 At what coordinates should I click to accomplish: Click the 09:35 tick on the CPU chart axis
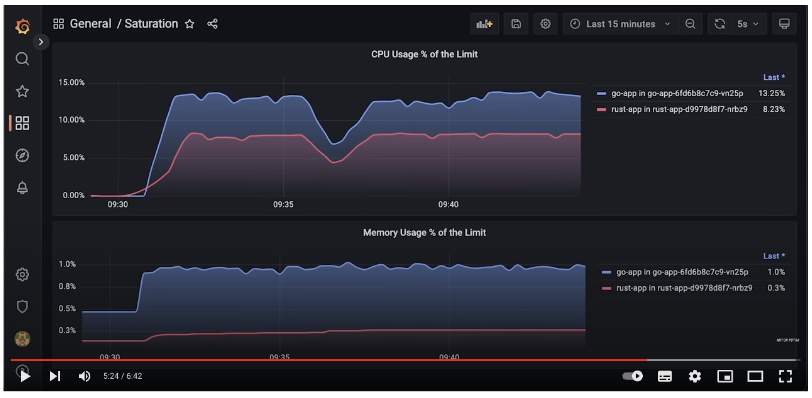coord(283,204)
